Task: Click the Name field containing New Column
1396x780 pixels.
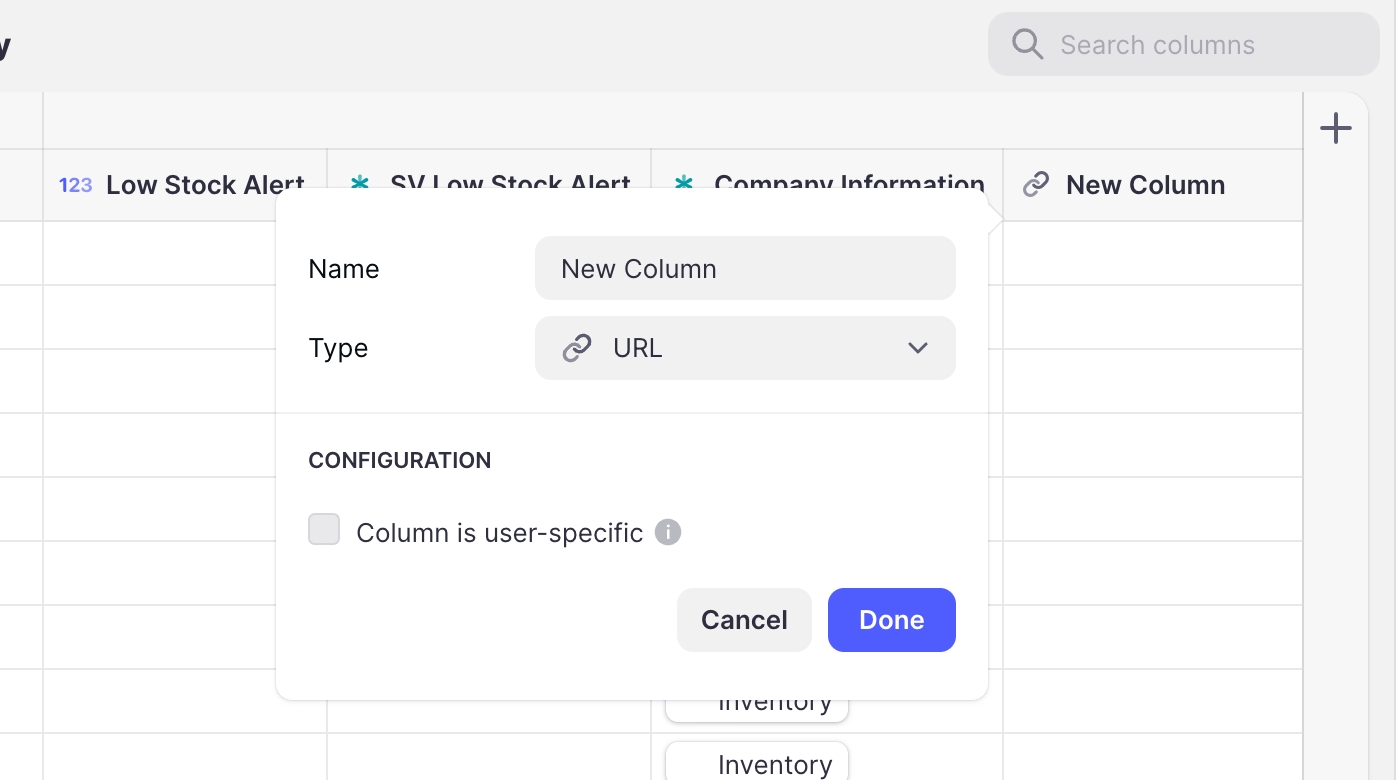Action: click(745, 268)
